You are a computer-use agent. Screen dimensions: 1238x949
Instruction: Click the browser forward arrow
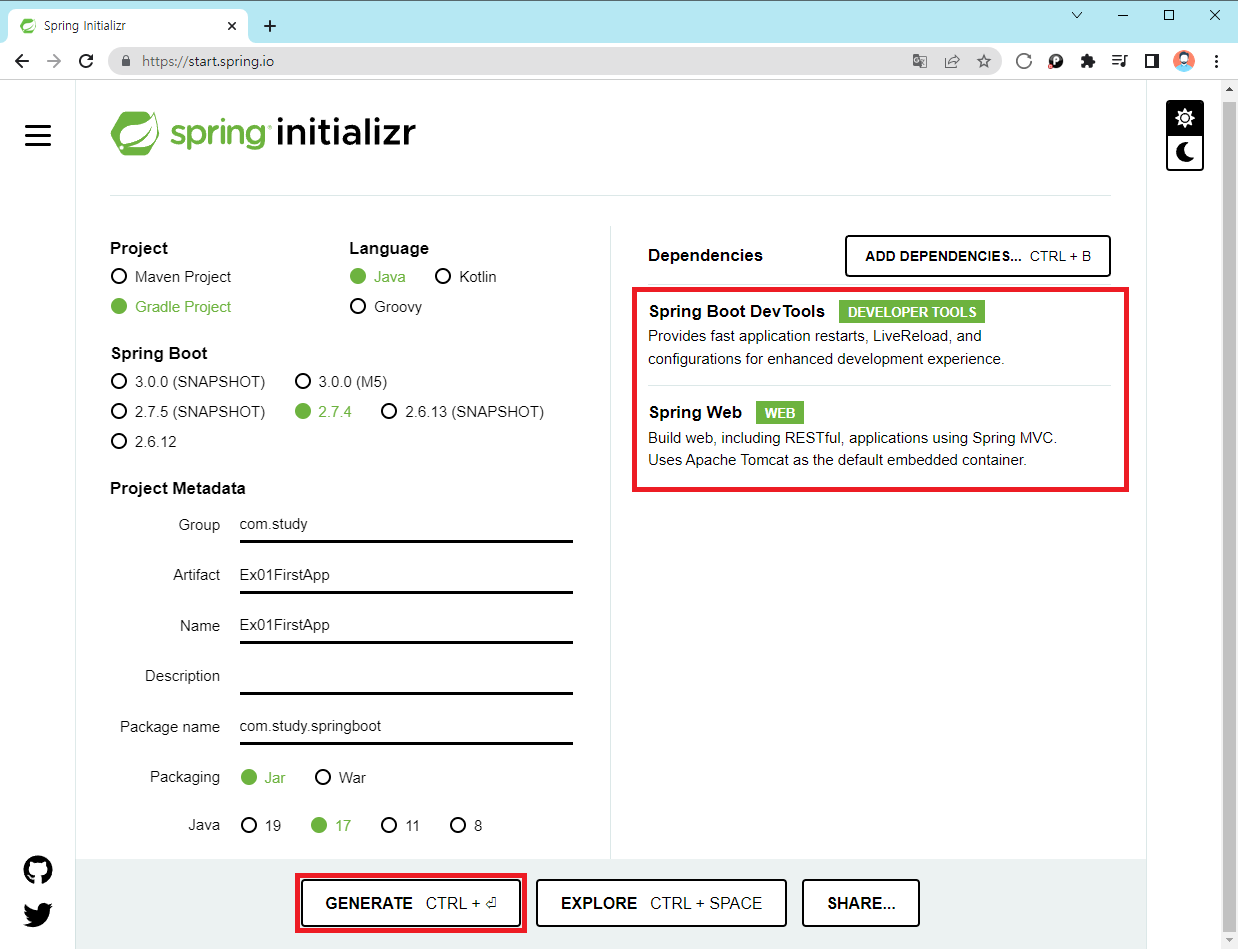[54, 61]
